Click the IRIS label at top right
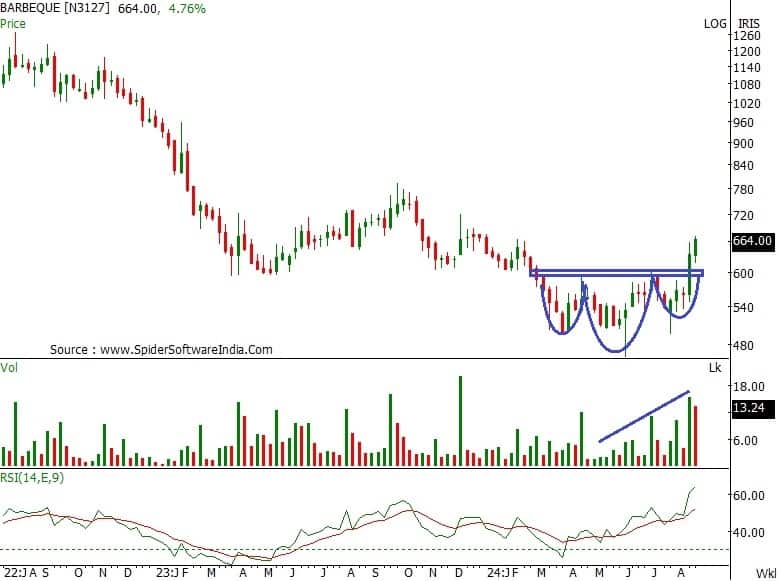Image resolution: width=779 pixels, height=581 pixels. tap(748, 23)
